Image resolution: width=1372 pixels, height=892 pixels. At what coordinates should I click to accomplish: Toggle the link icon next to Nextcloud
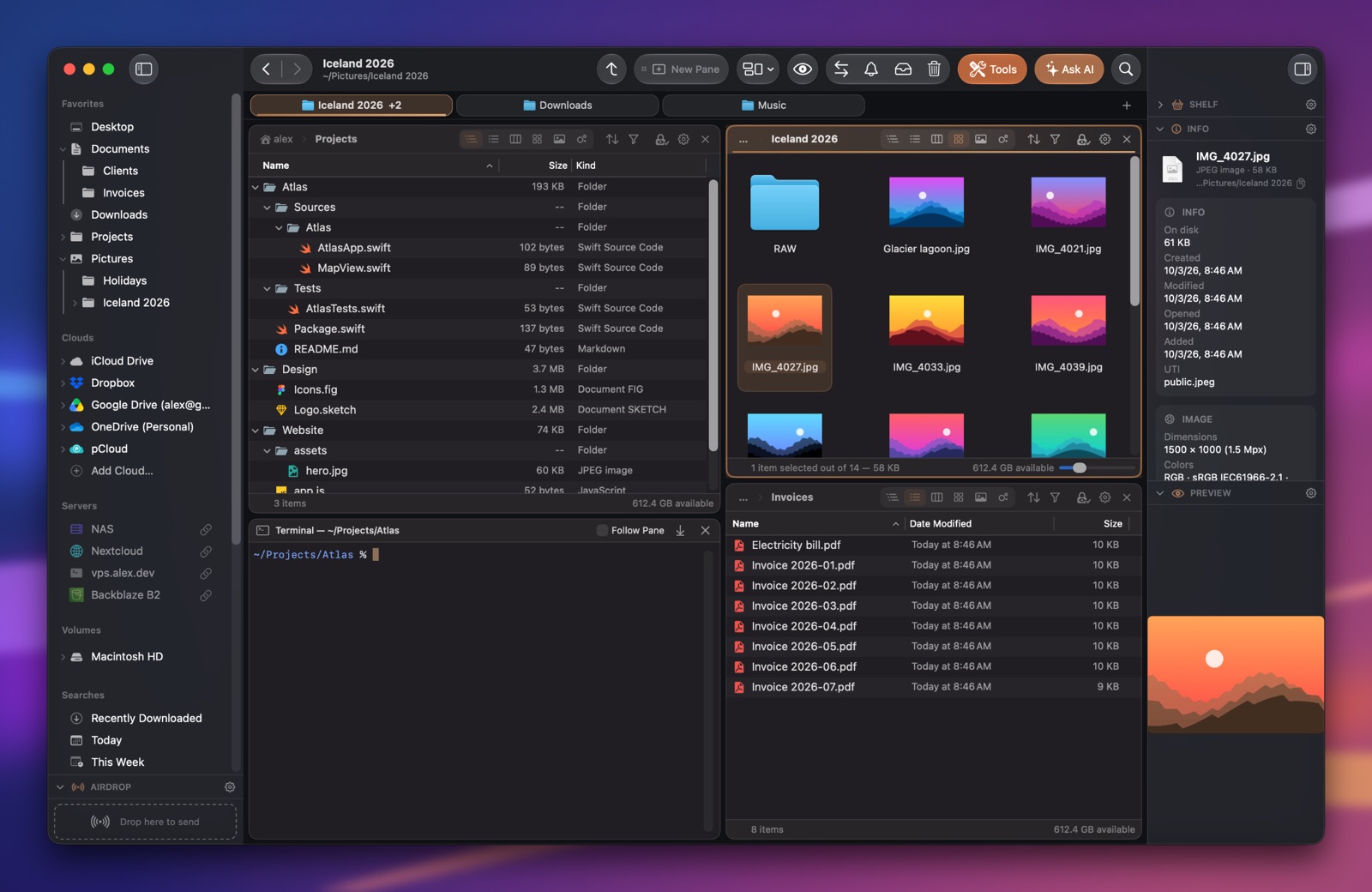(206, 551)
